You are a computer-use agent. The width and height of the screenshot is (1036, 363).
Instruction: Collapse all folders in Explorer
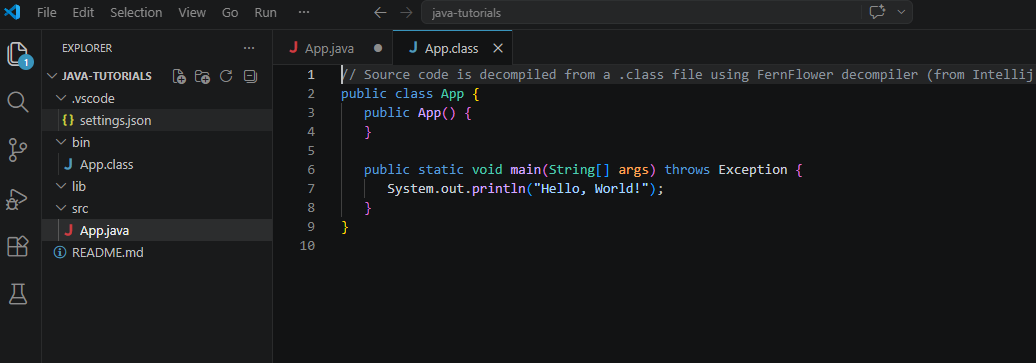250,76
